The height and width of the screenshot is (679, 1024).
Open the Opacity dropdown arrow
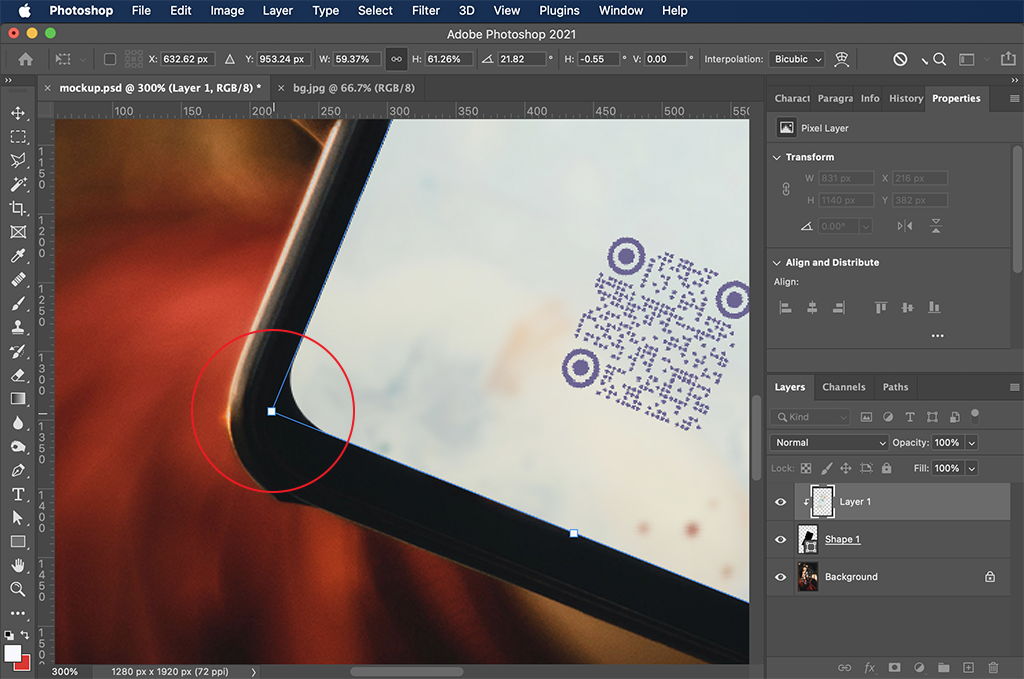pos(972,443)
